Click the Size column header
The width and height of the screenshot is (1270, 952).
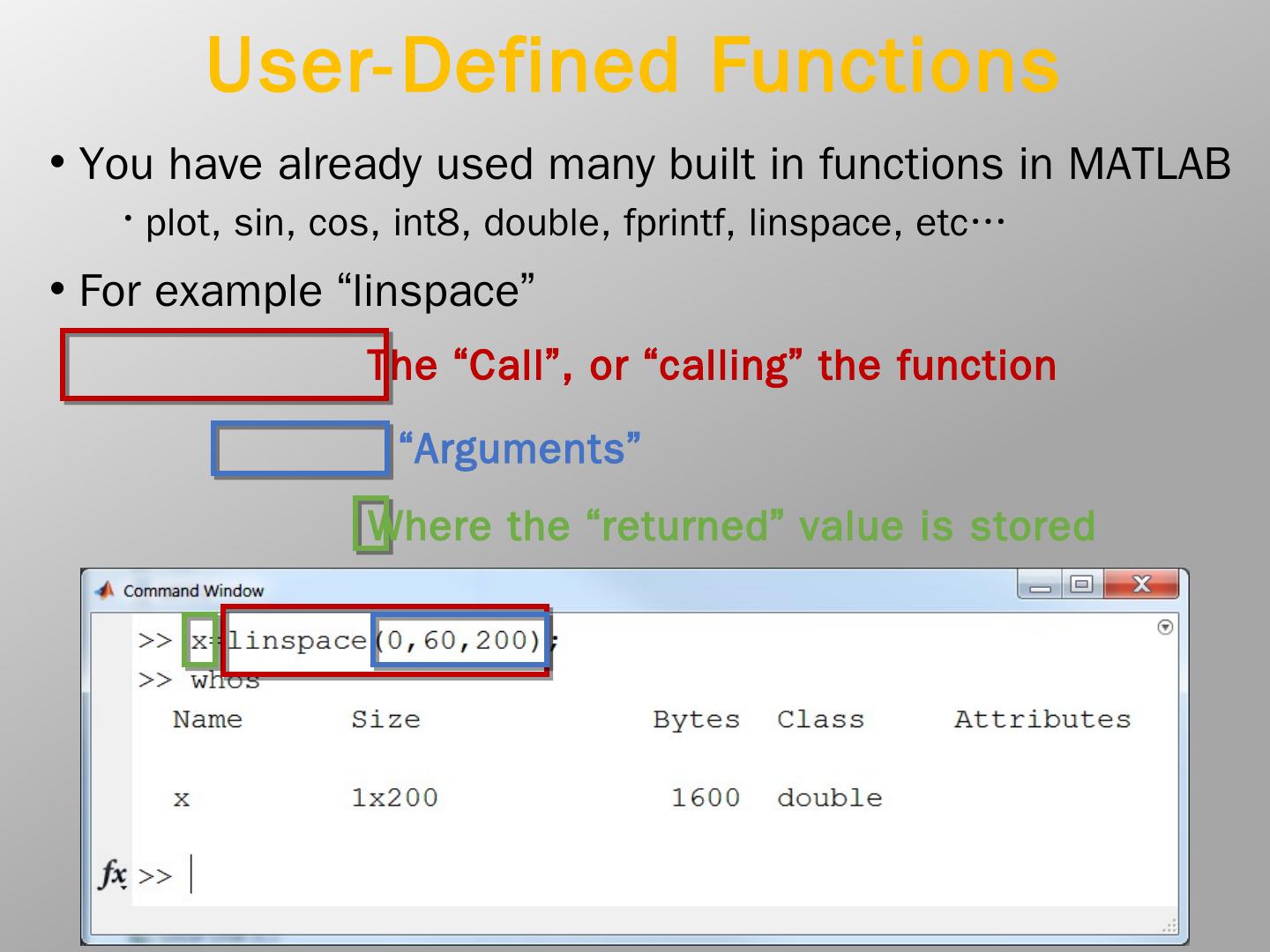(x=385, y=719)
